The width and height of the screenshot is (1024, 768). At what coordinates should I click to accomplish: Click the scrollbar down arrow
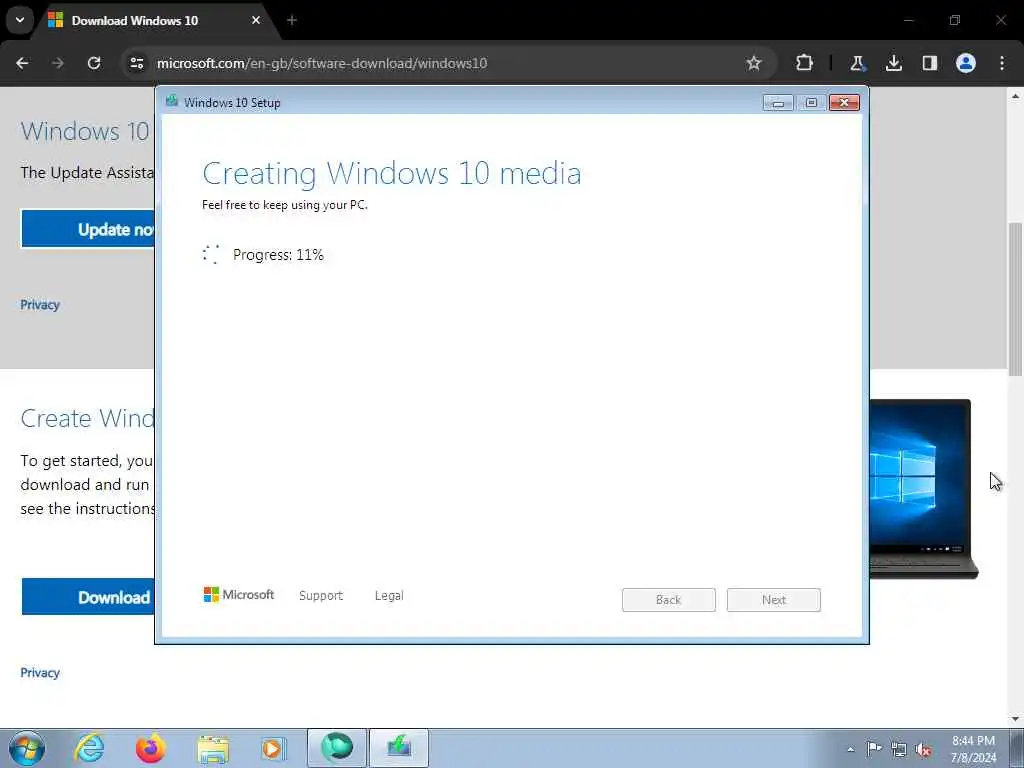point(1015,719)
